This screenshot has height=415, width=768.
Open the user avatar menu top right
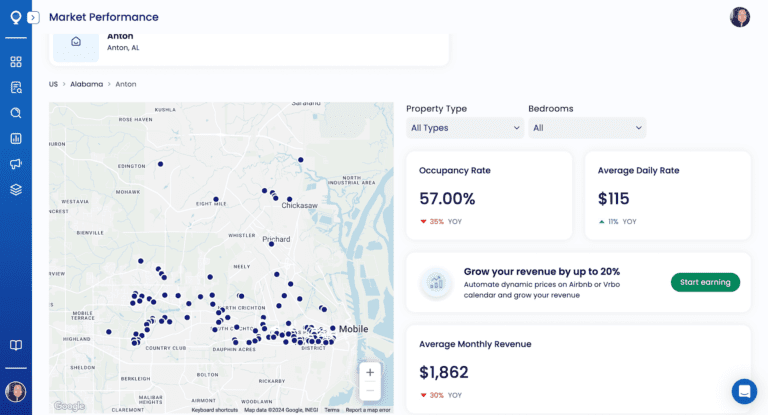[x=740, y=17]
